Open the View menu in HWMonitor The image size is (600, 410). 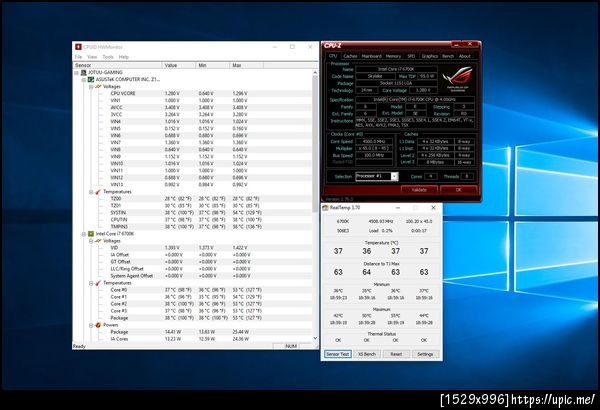click(92, 57)
